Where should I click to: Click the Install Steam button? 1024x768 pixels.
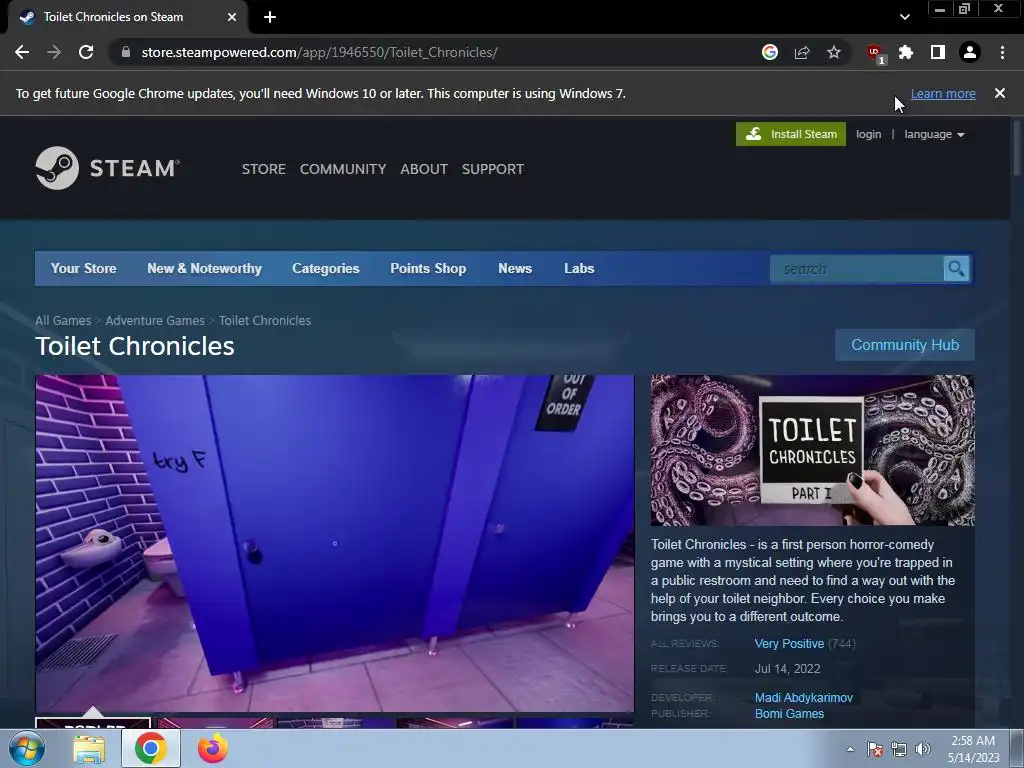pos(791,134)
